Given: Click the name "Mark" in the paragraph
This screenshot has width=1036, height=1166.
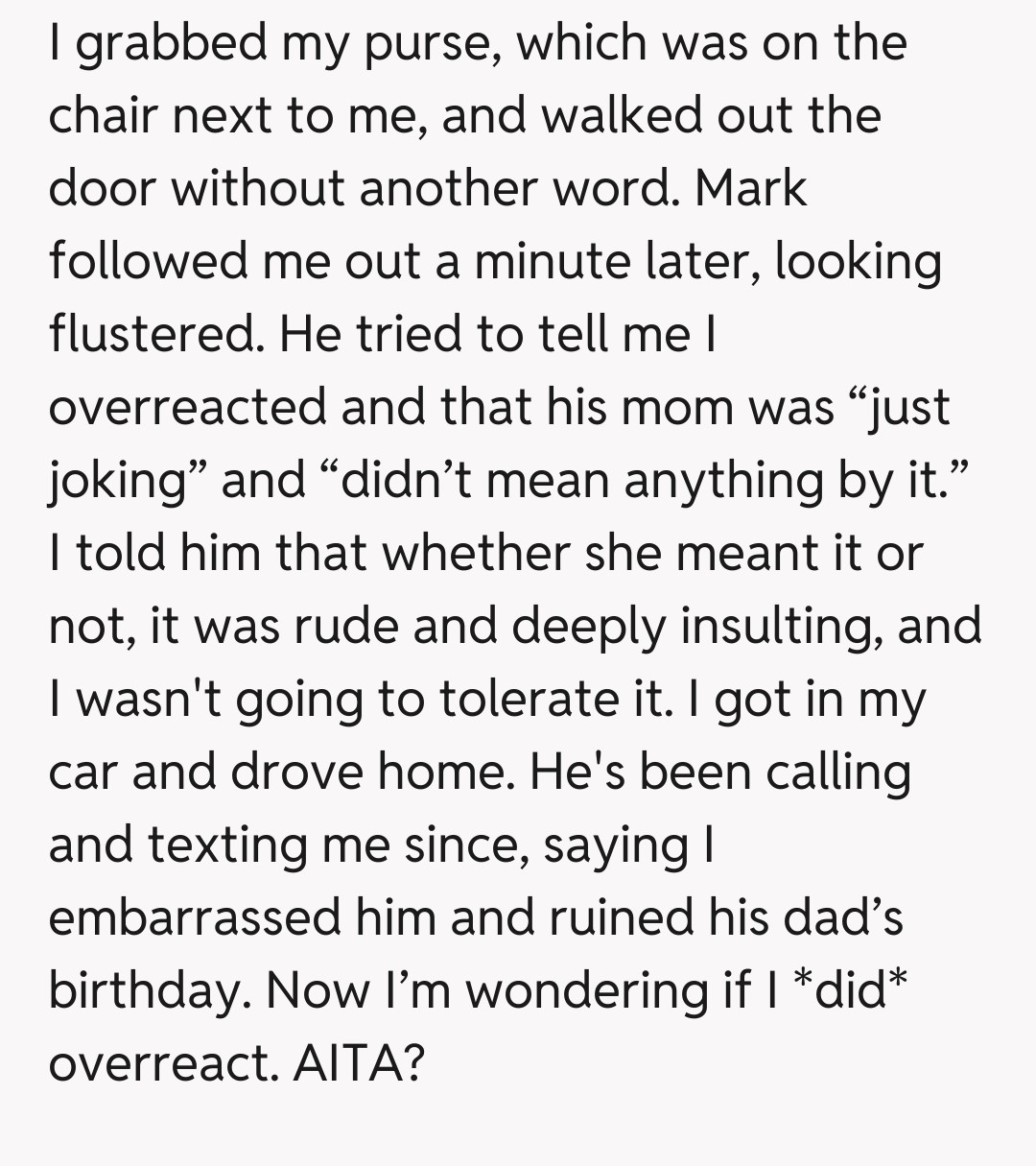Looking at the screenshot, I should pyautogui.click(x=750, y=189).
